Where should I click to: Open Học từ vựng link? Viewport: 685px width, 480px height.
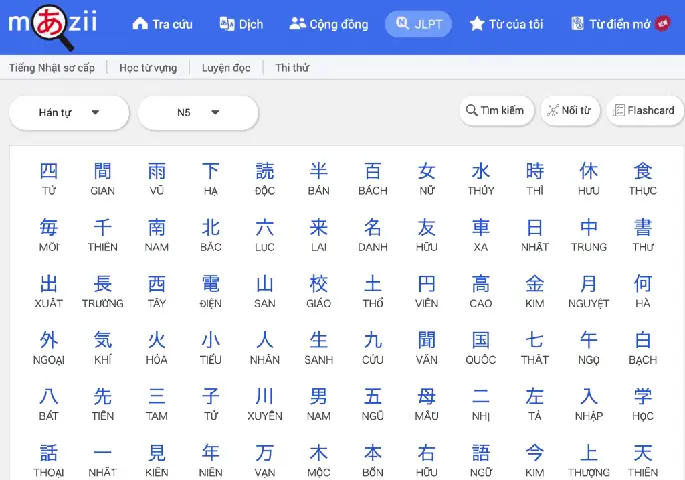click(x=148, y=68)
